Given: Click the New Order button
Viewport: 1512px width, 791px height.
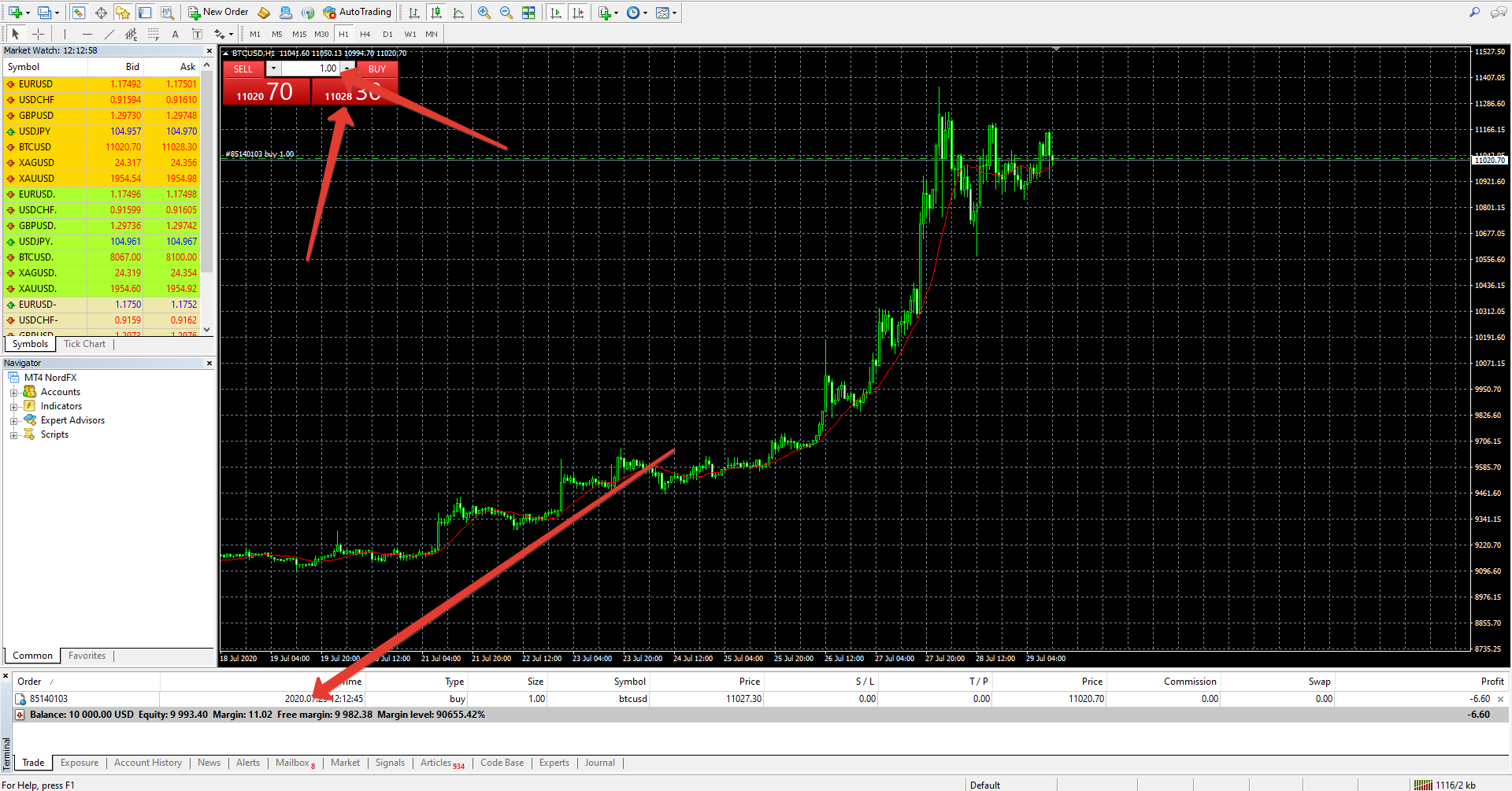Looking at the screenshot, I should [x=218, y=13].
